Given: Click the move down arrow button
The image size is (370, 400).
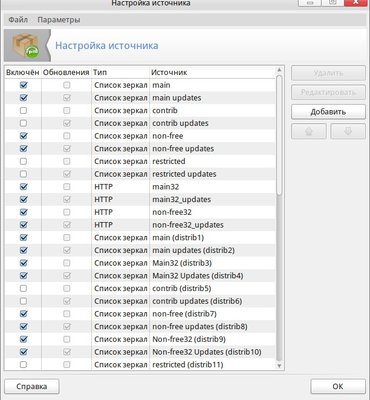Looking at the screenshot, I should [x=348, y=131].
